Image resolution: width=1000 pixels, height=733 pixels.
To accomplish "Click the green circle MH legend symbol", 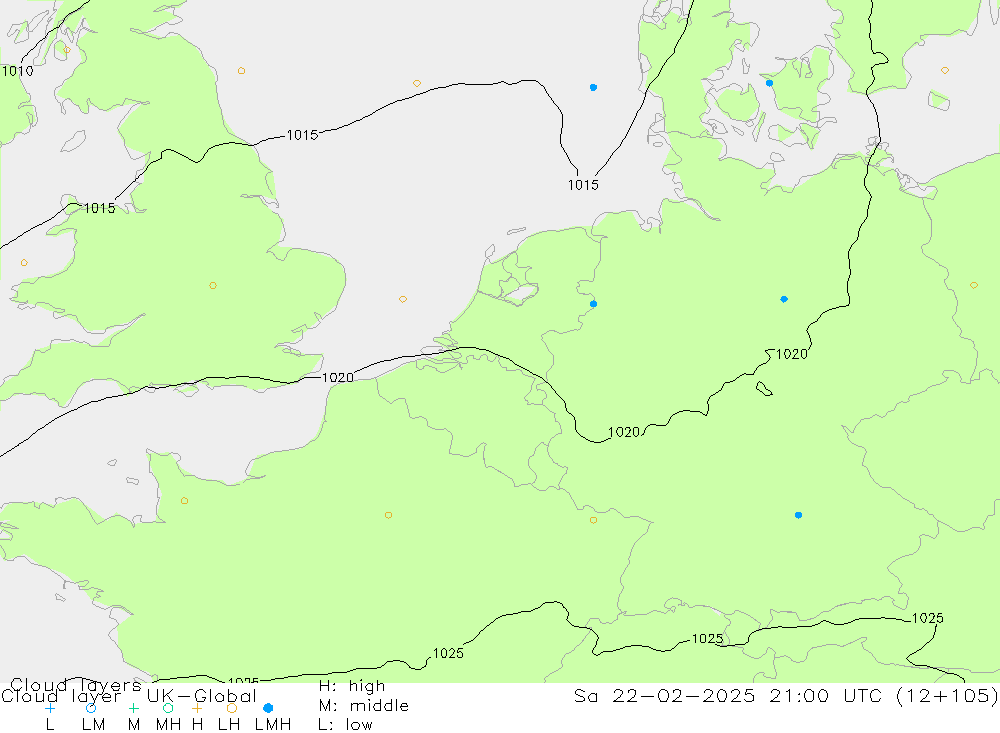I will (168, 708).
